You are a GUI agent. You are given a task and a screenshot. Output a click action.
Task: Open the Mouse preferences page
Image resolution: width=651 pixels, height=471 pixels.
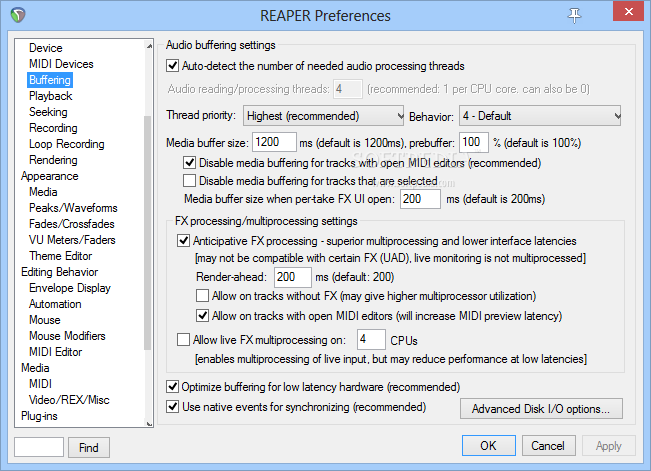[45, 320]
